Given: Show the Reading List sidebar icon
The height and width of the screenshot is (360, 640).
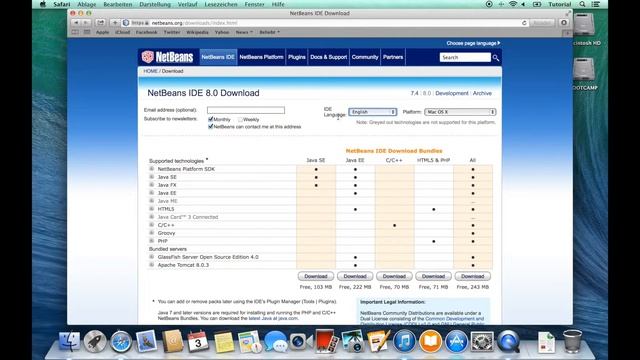Looking at the screenshot, I should click(75, 32).
